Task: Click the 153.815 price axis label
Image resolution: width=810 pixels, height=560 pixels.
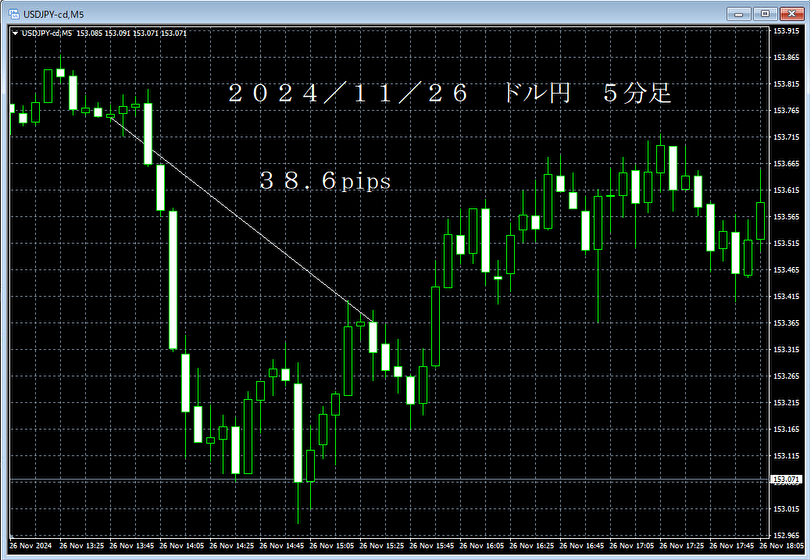Action: coord(786,84)
